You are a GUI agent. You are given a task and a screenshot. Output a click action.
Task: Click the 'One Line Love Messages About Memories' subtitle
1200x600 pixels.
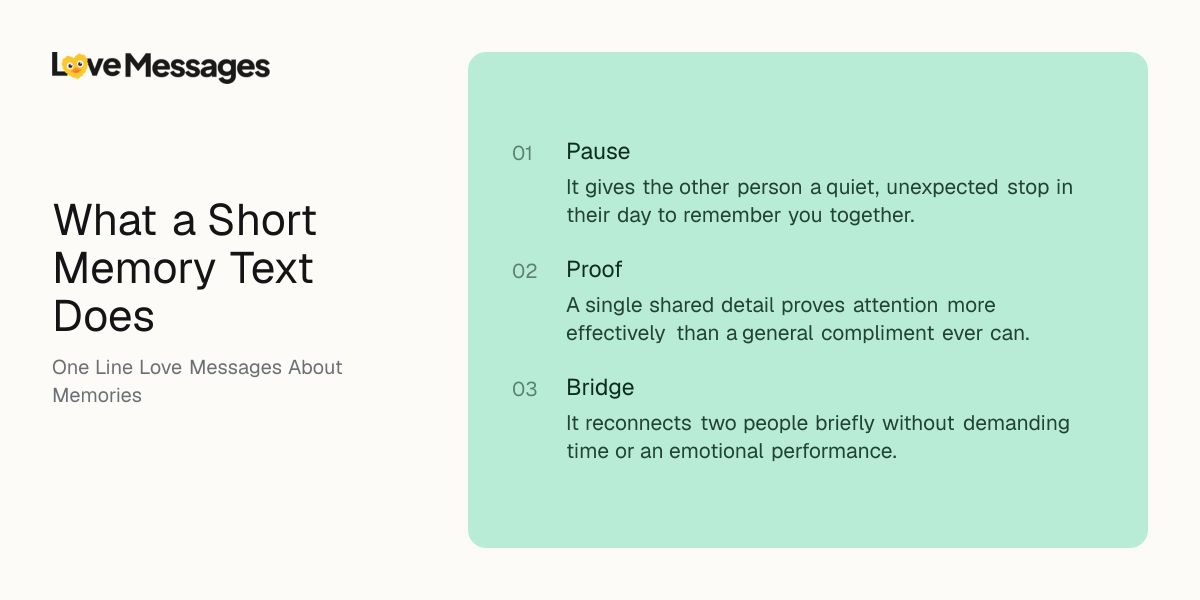coord(197,381)
